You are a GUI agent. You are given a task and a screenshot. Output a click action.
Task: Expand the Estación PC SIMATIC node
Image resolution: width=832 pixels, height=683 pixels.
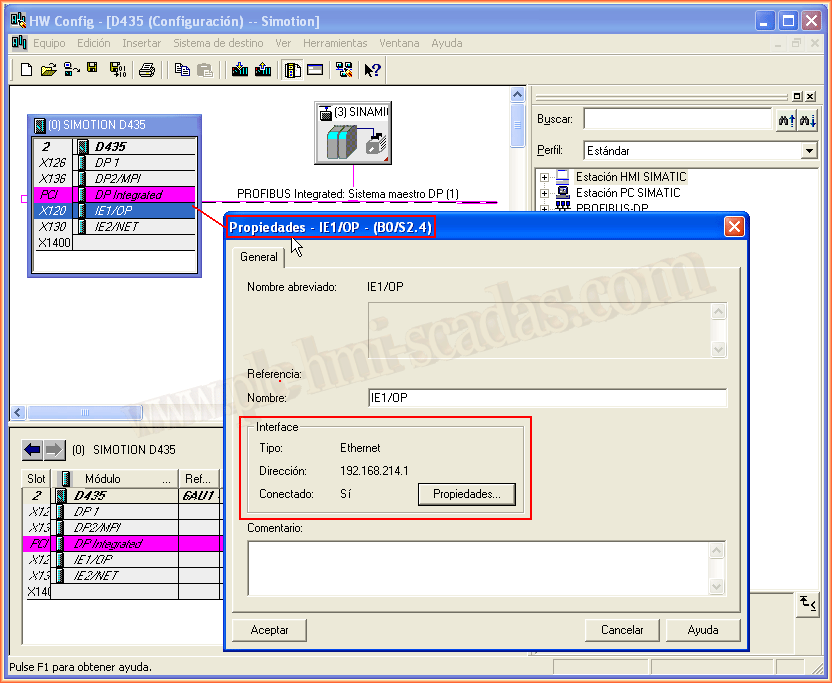545,193
